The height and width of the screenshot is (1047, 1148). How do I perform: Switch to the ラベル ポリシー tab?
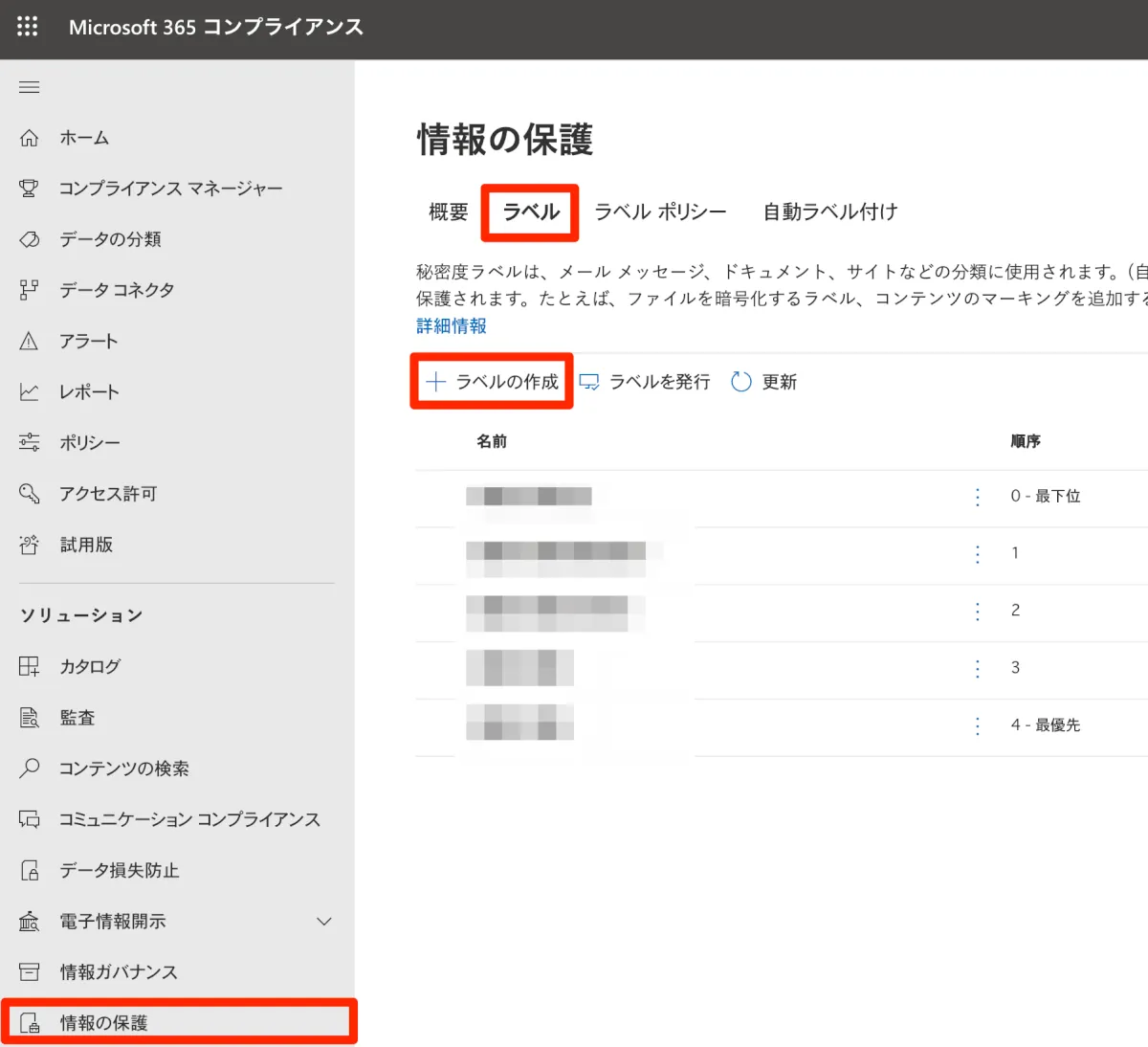(660, 212)
